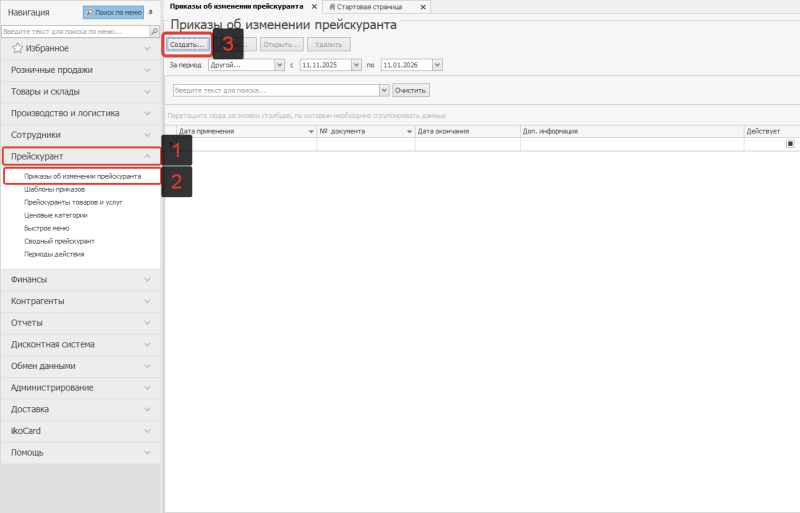800x513 pixels.
Task: Open Избранное via its star icon
Action: (17, 48)
